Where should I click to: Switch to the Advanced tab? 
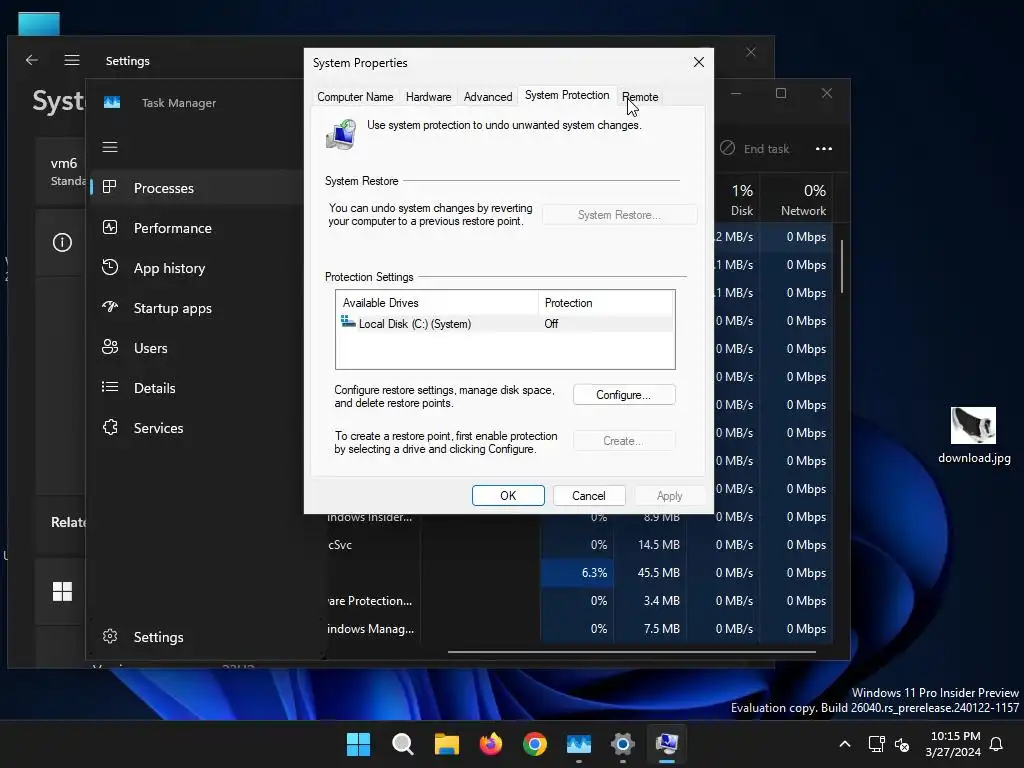488,97
